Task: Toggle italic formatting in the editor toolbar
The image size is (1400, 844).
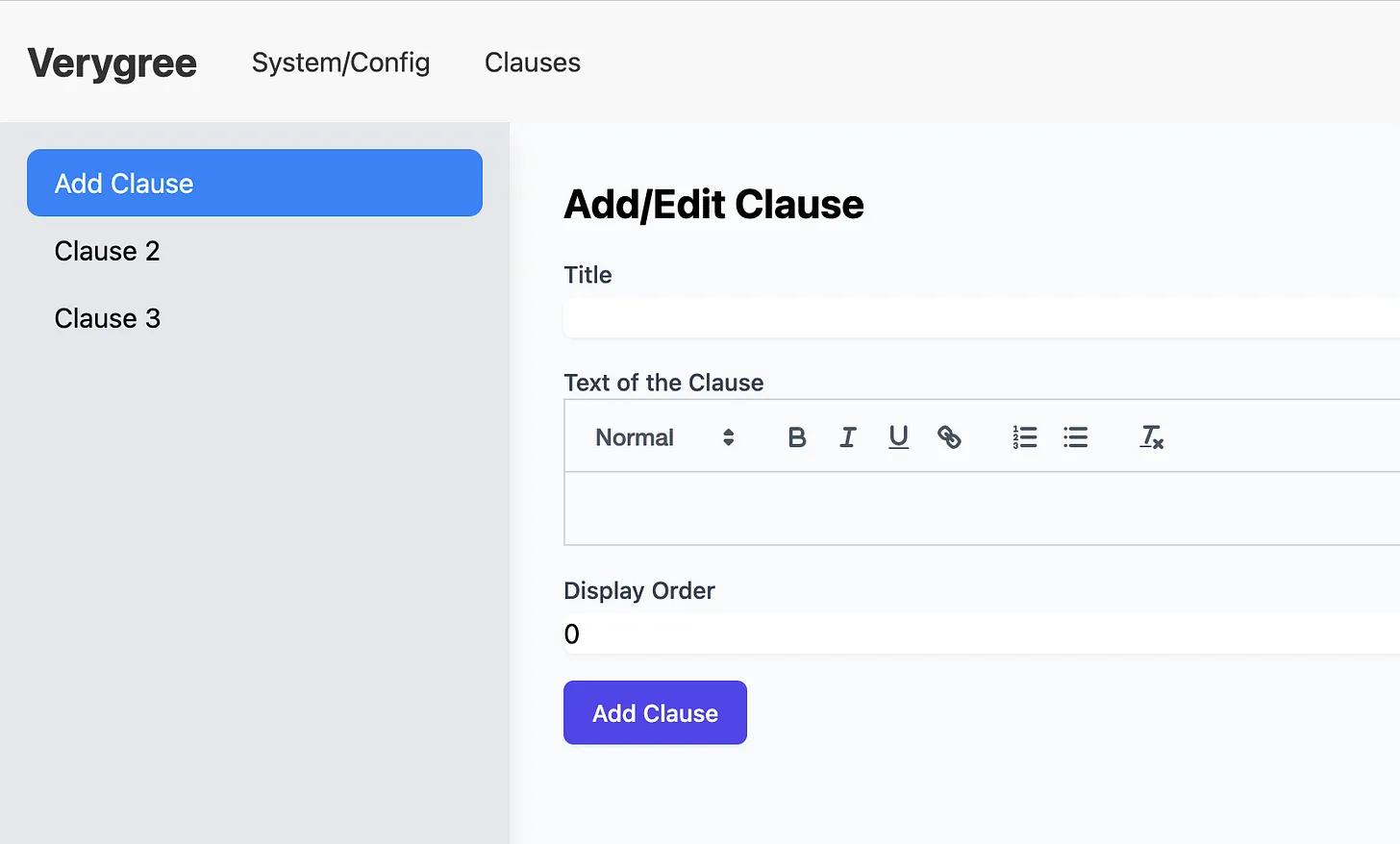Action: point(847,437)
